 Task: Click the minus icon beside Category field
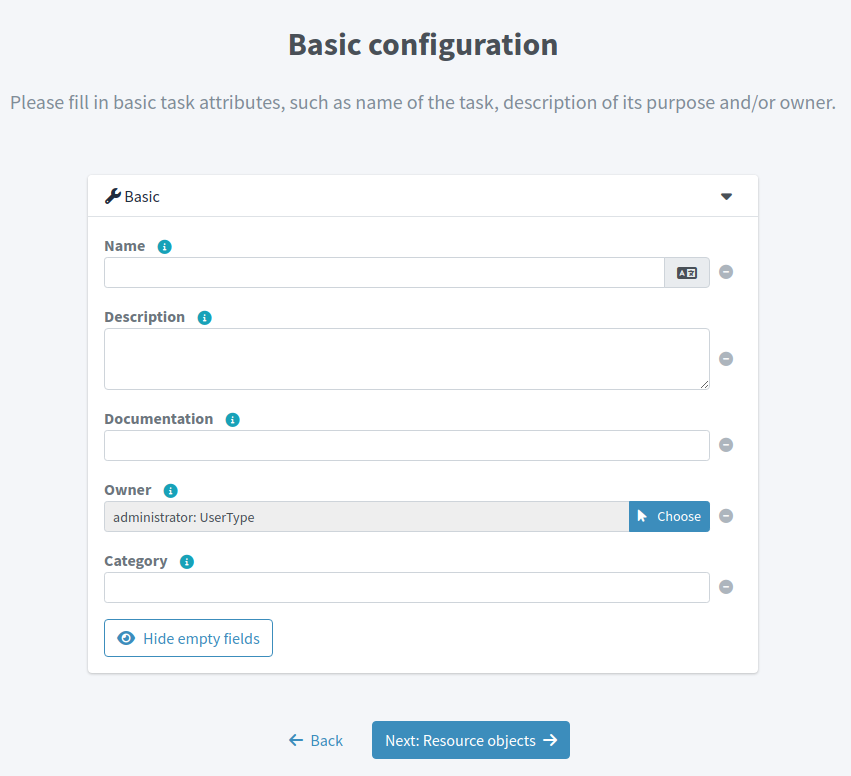coord(726,587)
